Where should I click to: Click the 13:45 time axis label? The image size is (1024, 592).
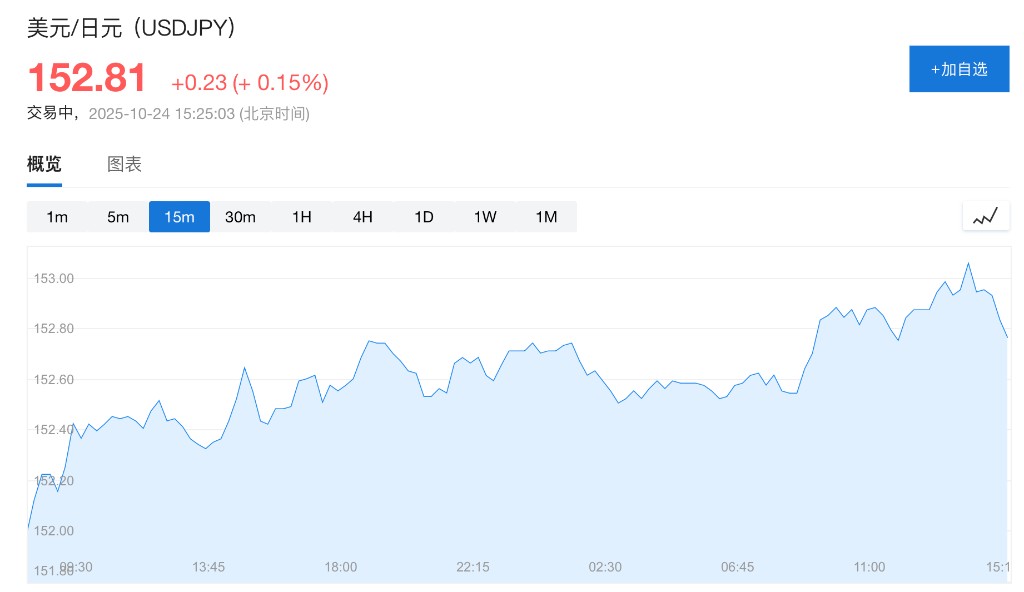click(208, 567)
